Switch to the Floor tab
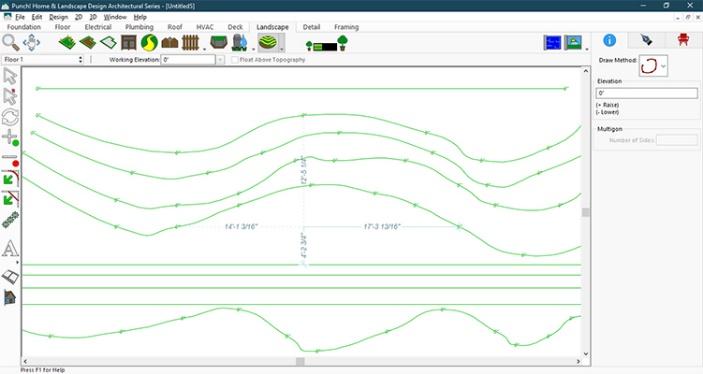Image resolution: width=703 pixels, height=374 pixels. pyautogui.click(x=62, y=27)
